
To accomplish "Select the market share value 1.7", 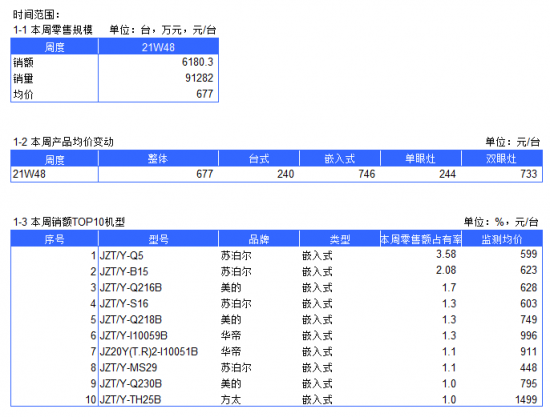I will (x=449, y=288).
